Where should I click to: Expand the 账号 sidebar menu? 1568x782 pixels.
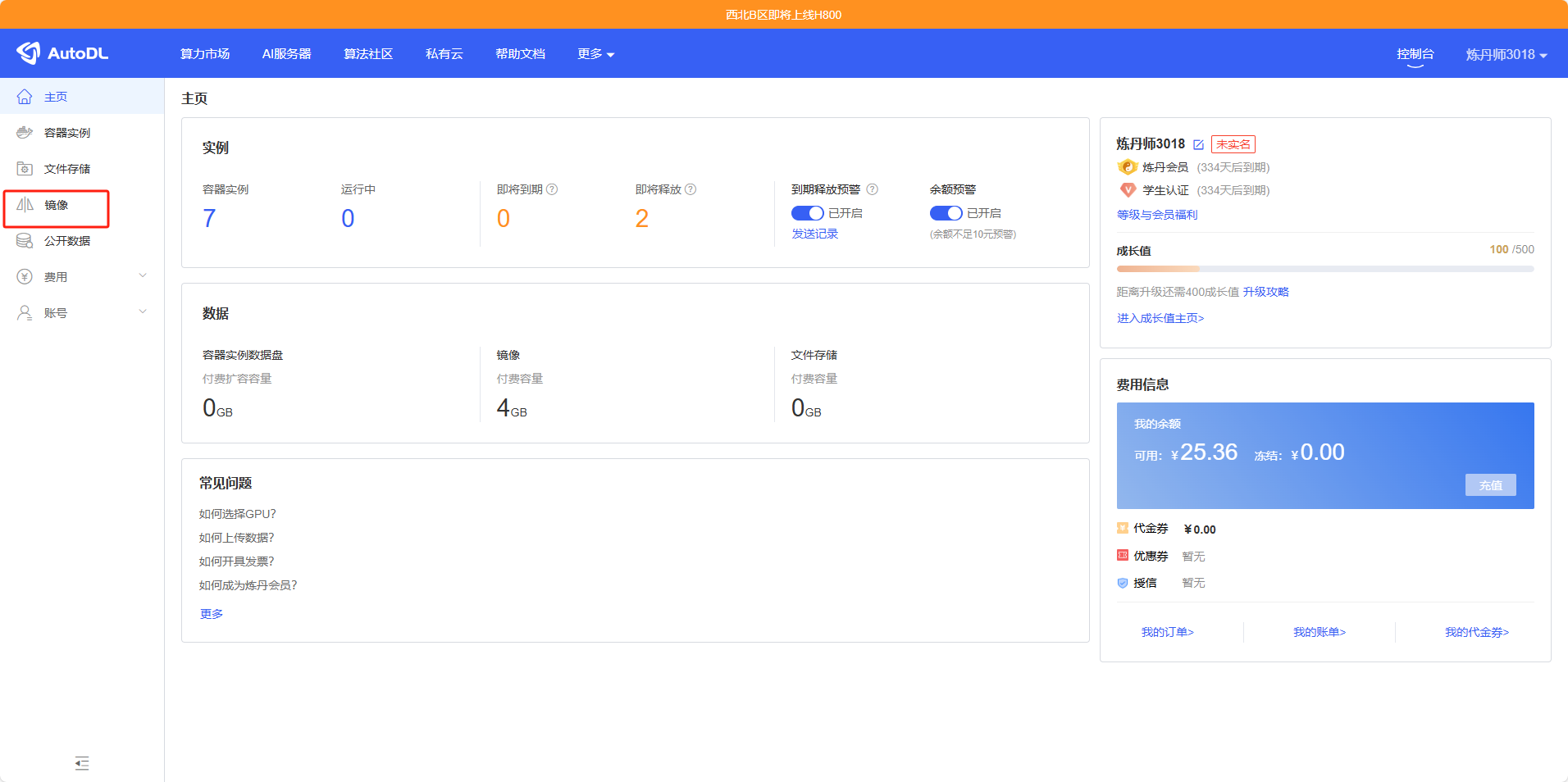coord(143,312)
